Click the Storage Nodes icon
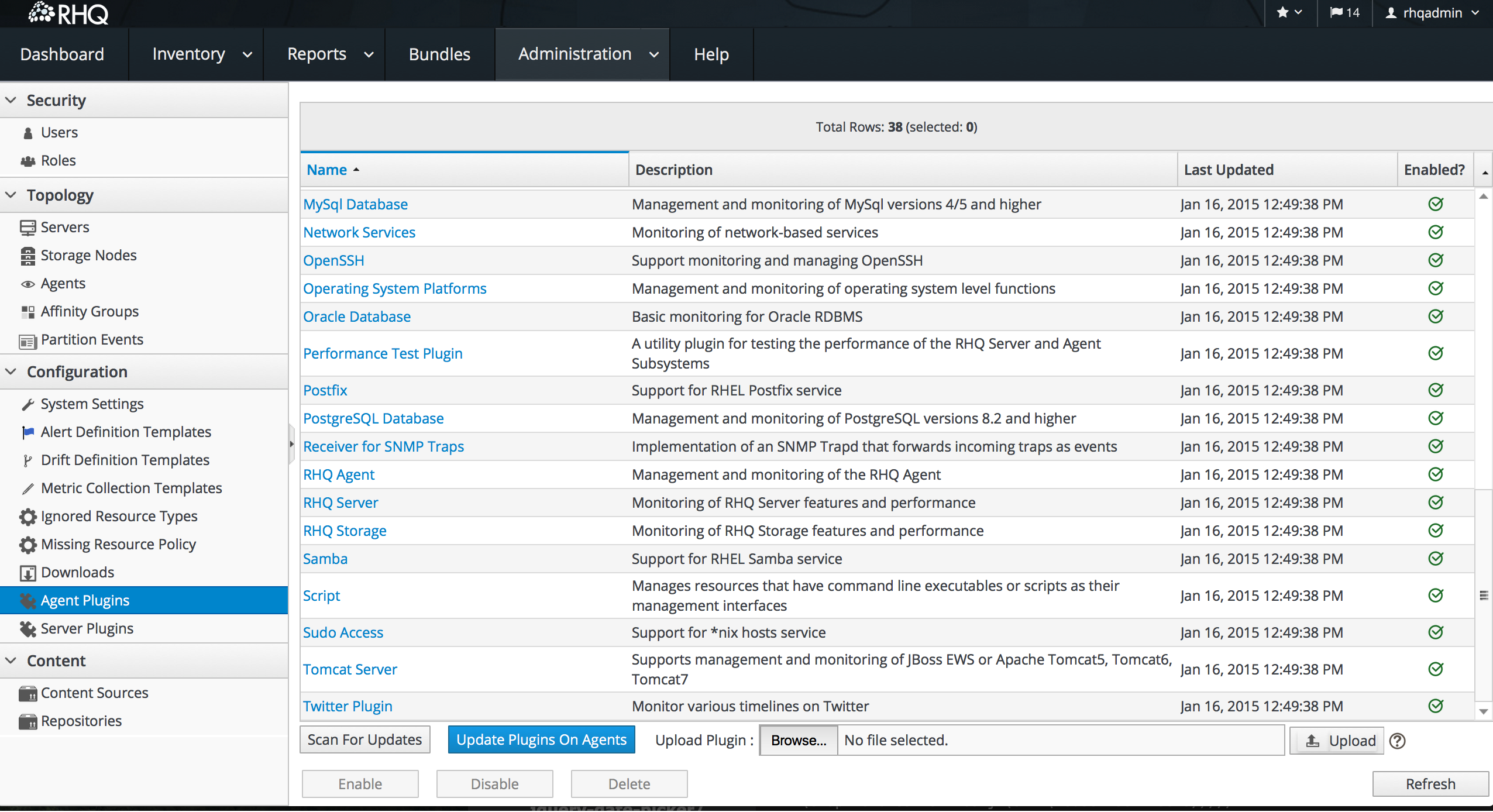The height and width of the screenshot is (812, 1493). click(27, 256)
